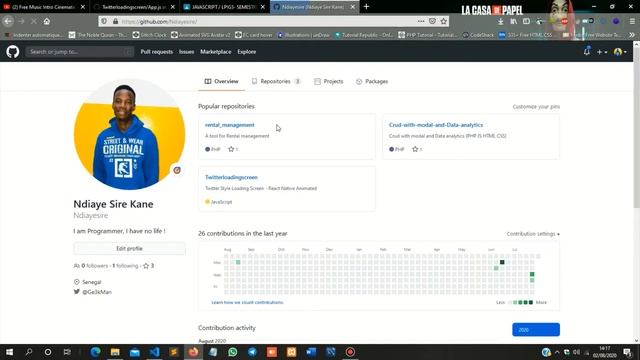
Task: Bookmark this page with star icon
Action: point(444,21)
